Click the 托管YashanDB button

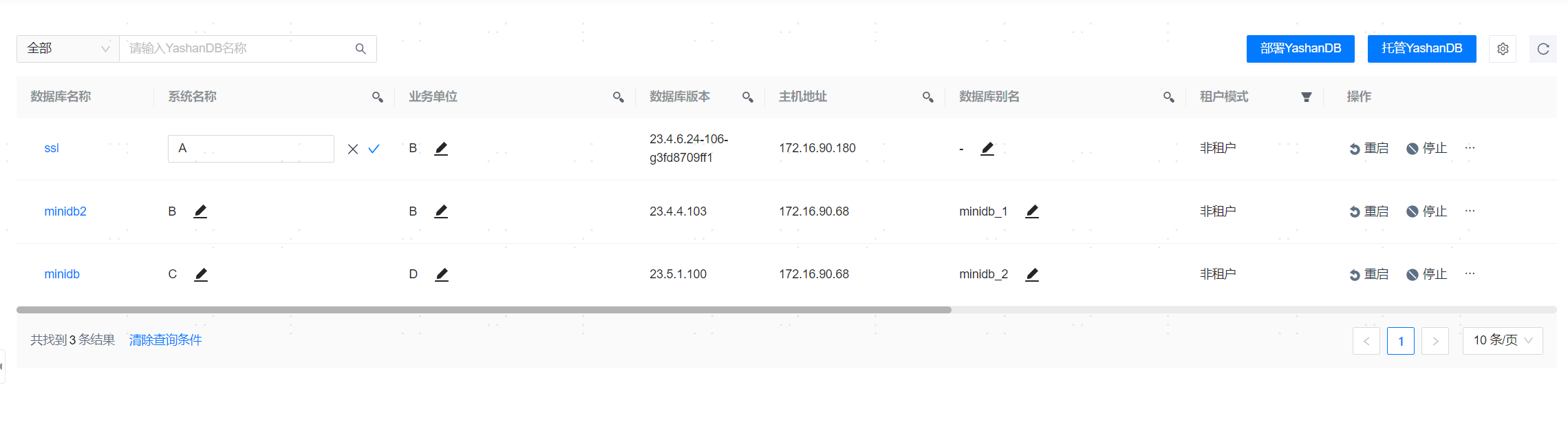[1421, 49]
